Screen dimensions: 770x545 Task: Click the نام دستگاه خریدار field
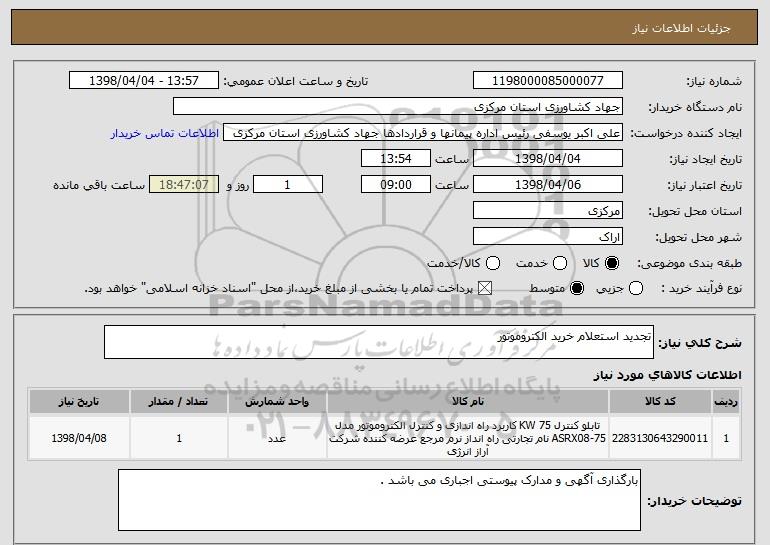point(398,107)
